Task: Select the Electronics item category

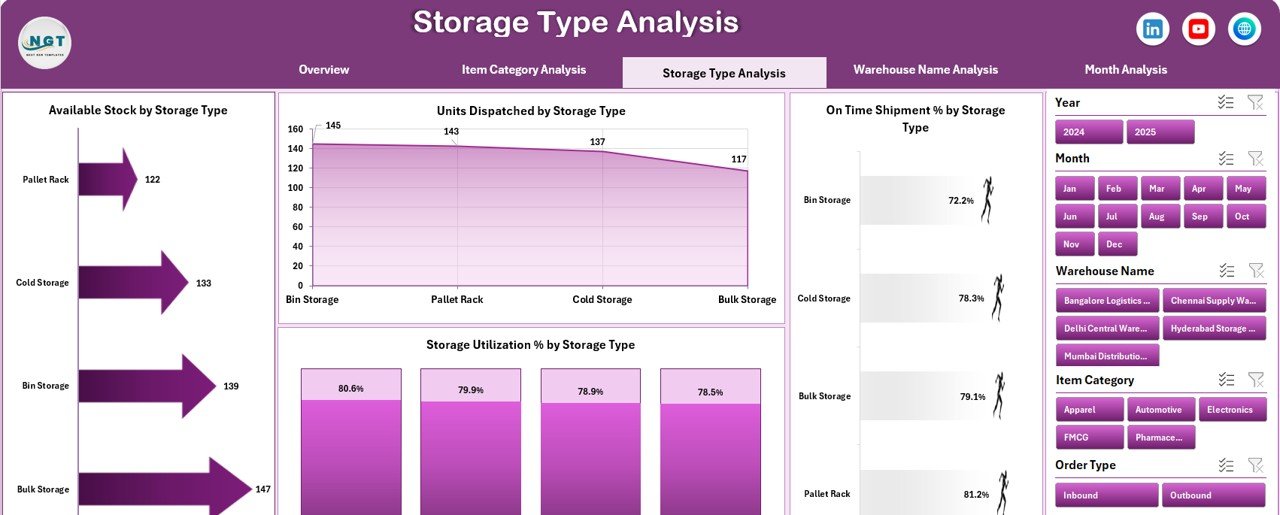Action: pos(1229,409)
